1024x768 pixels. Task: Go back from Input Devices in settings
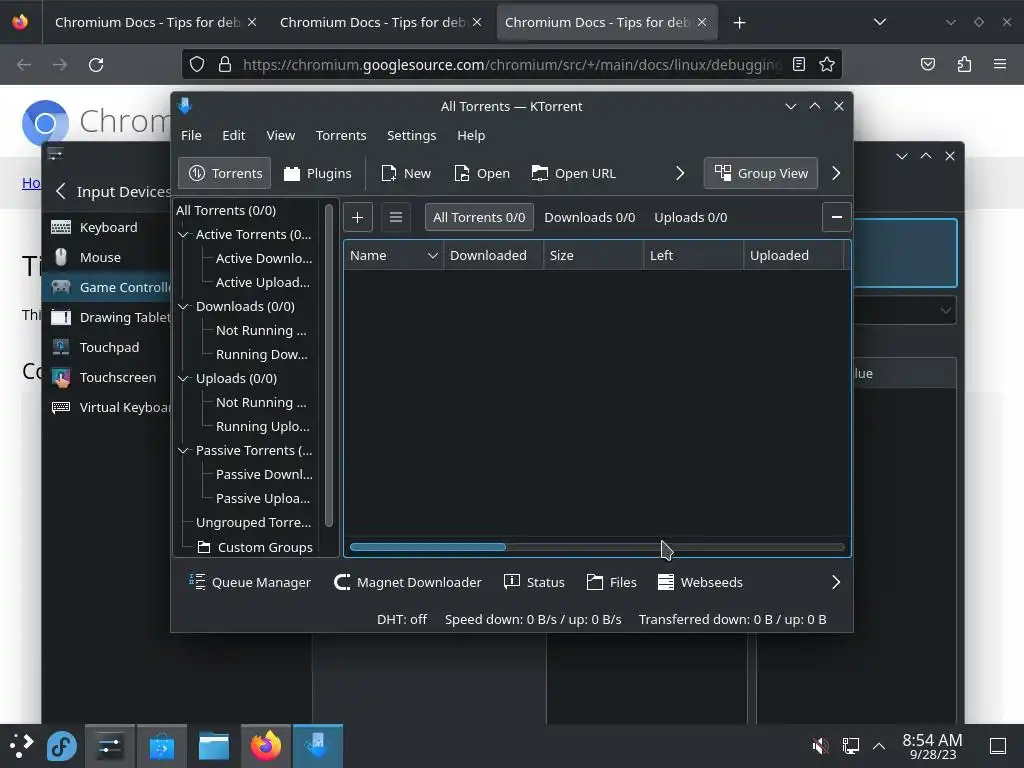[x=60, y=191]
